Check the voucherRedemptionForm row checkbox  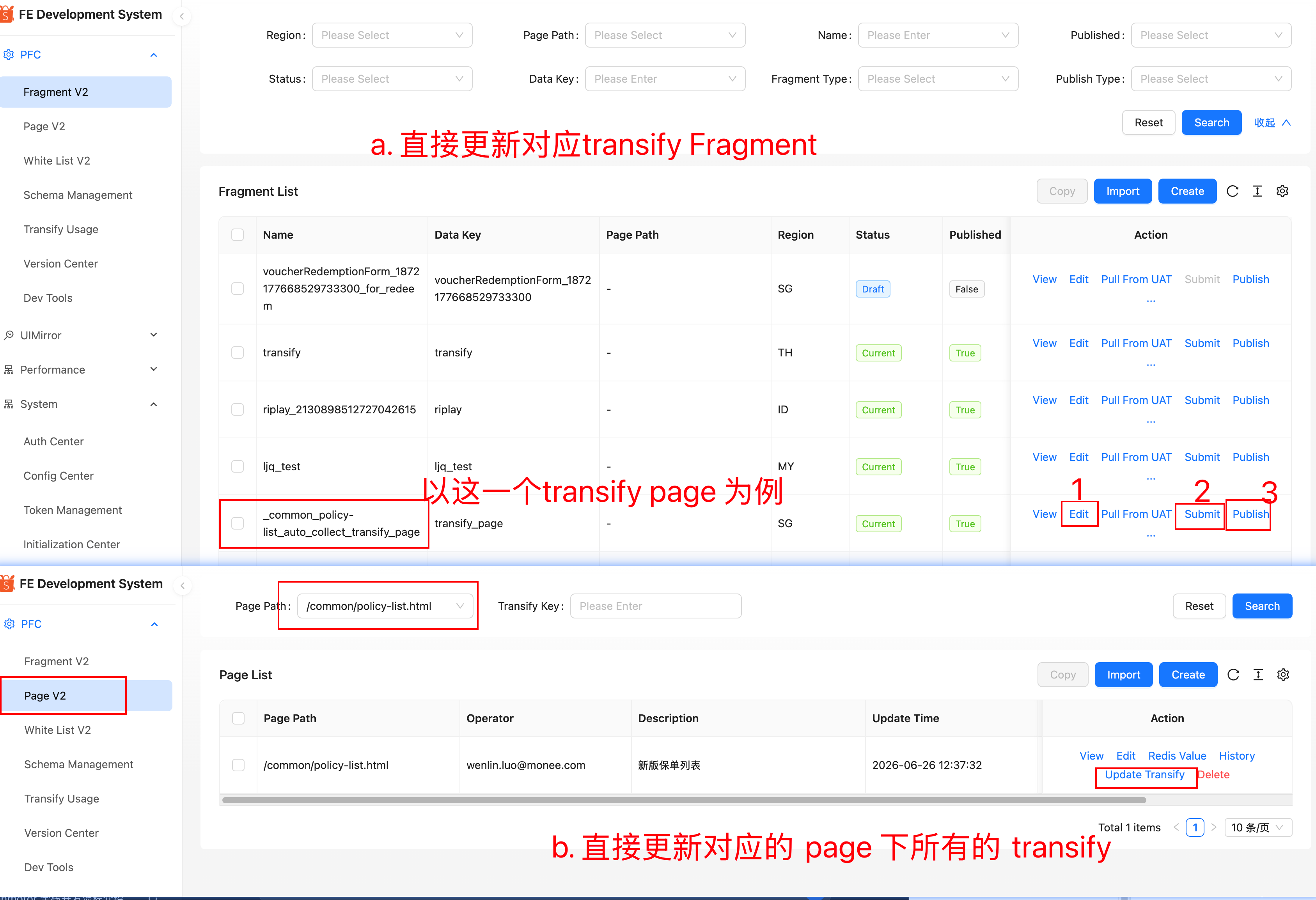[238, 289]
